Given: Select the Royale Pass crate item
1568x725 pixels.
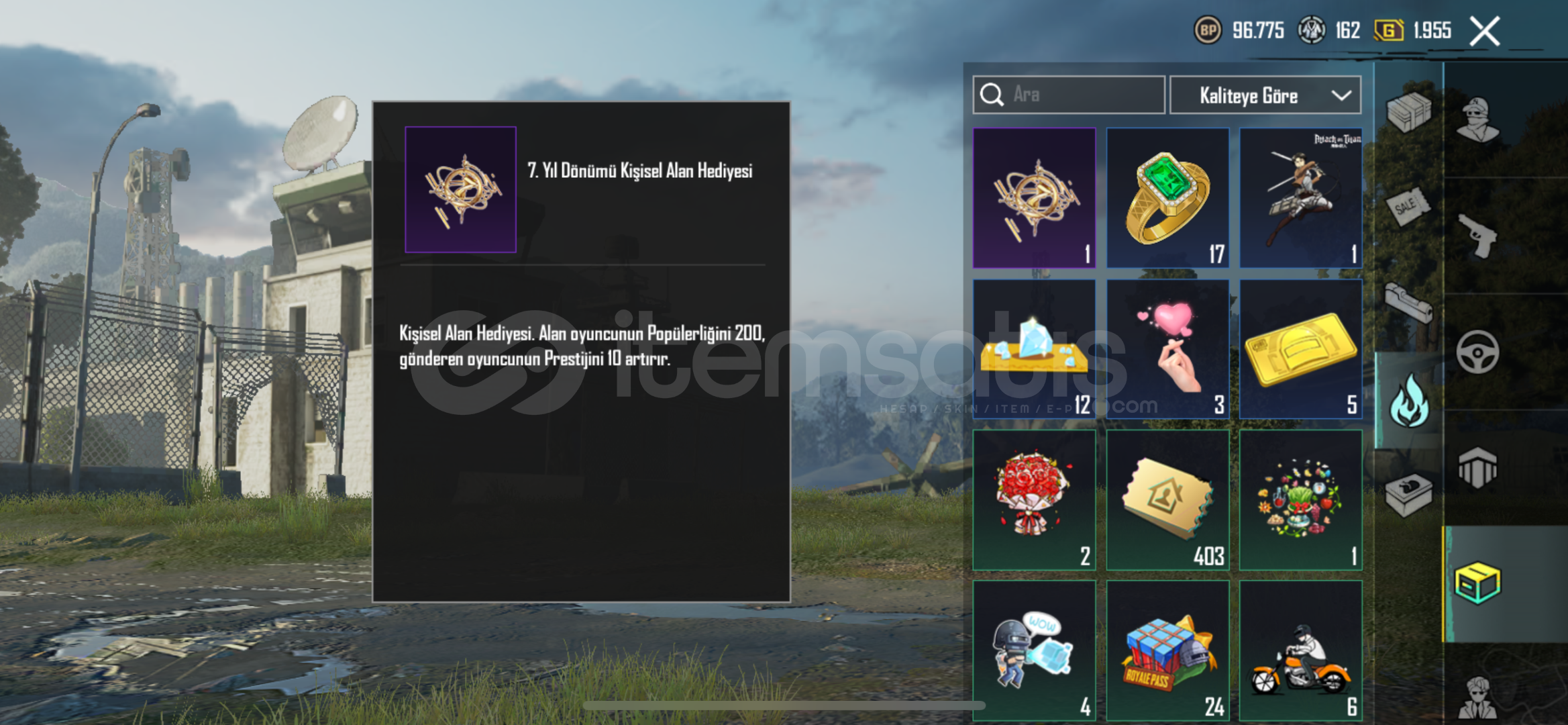Looking at the screenshot, I should (x=1167, y=651).
